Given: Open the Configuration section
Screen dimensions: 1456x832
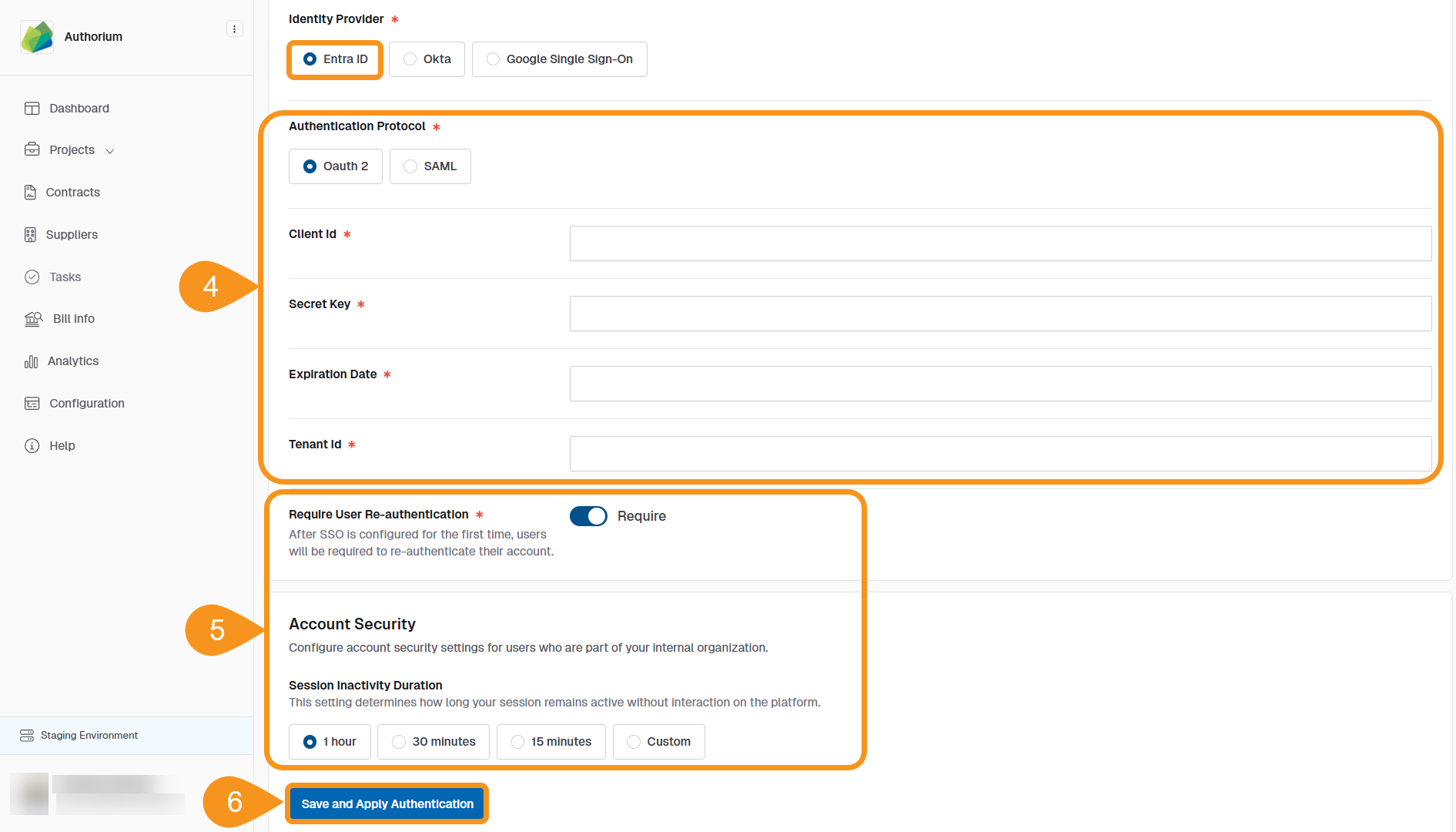Looking at the screenshot, I should 86,403.
